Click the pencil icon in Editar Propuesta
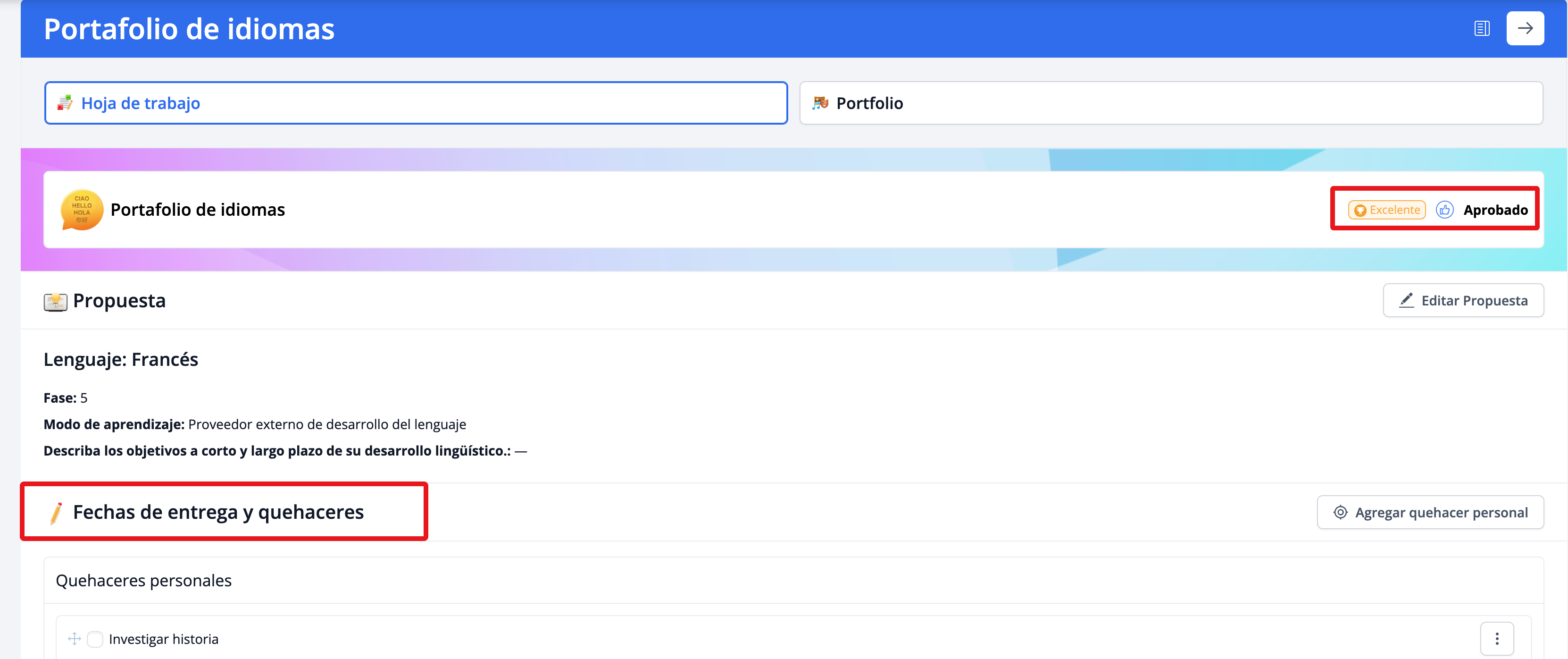 click(x=1406, y=300)
